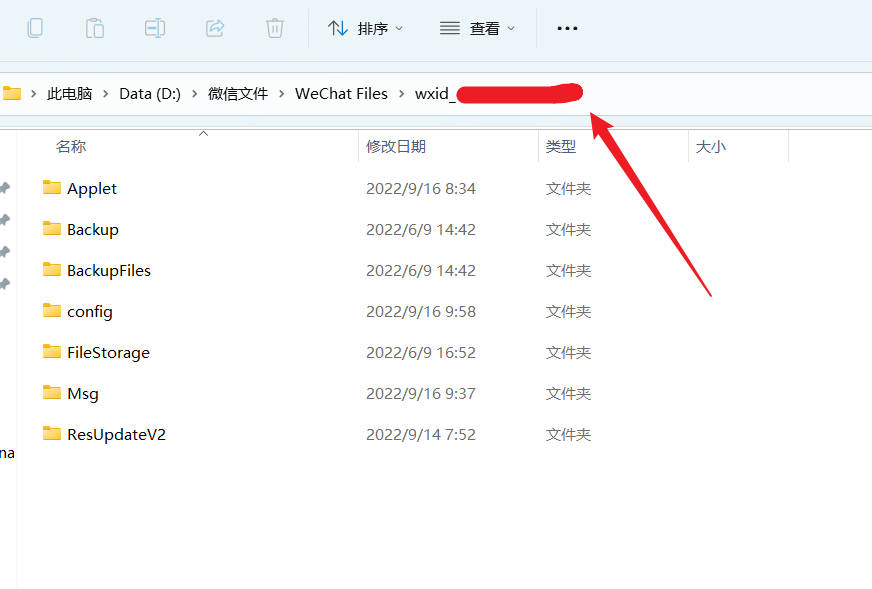Click the Share icon in the toolbar

coord(215,28)
